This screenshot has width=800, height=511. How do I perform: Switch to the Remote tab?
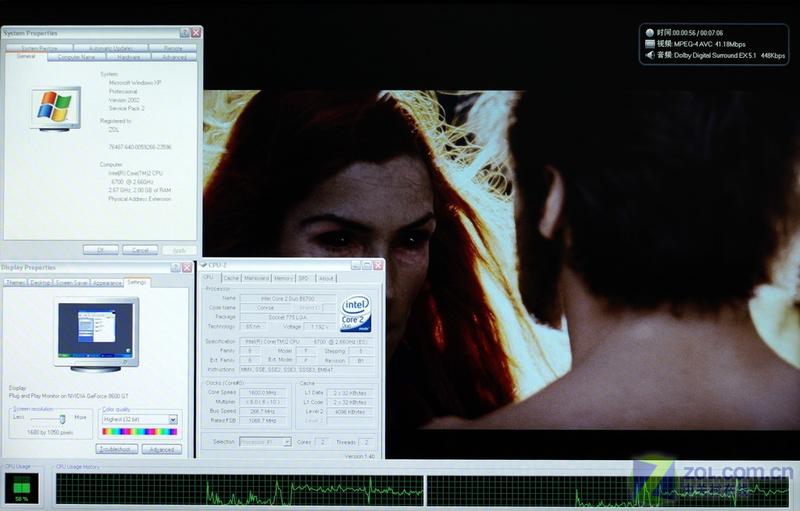tap(173, 48)
